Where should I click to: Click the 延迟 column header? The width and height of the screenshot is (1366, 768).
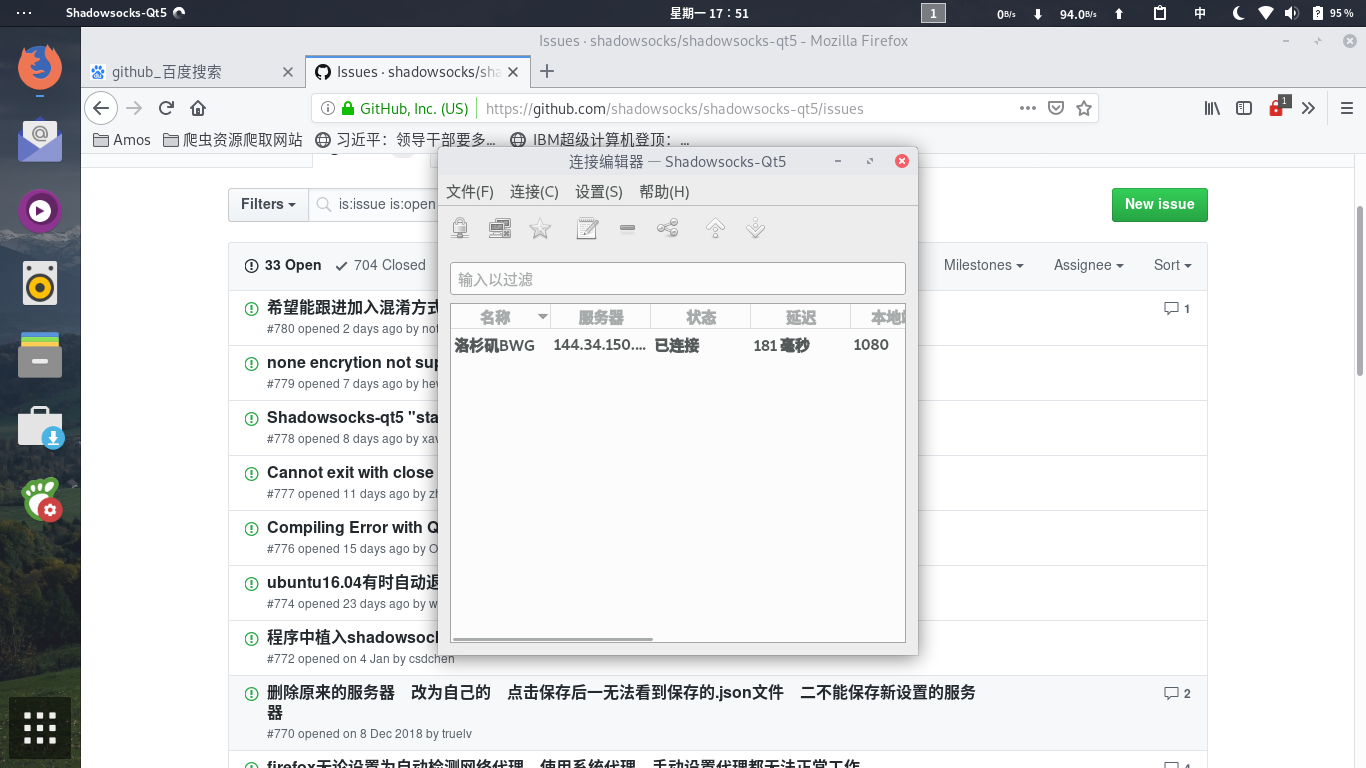click(x=800, y=317)
